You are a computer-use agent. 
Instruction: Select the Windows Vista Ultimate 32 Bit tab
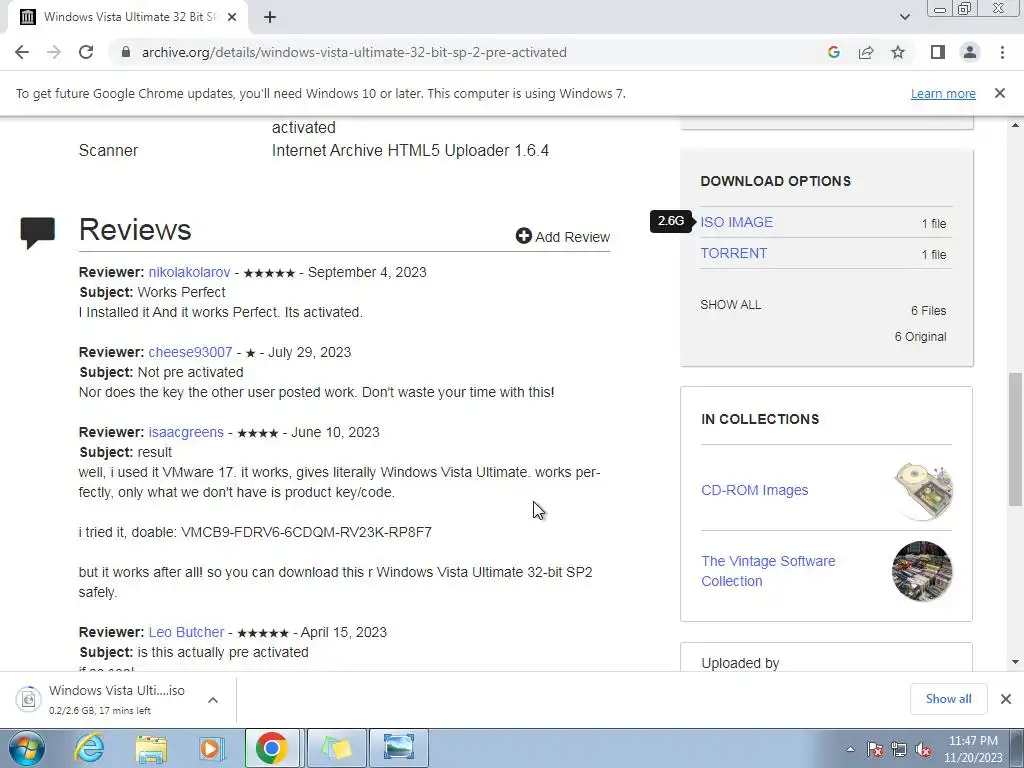tap(129, 18)
